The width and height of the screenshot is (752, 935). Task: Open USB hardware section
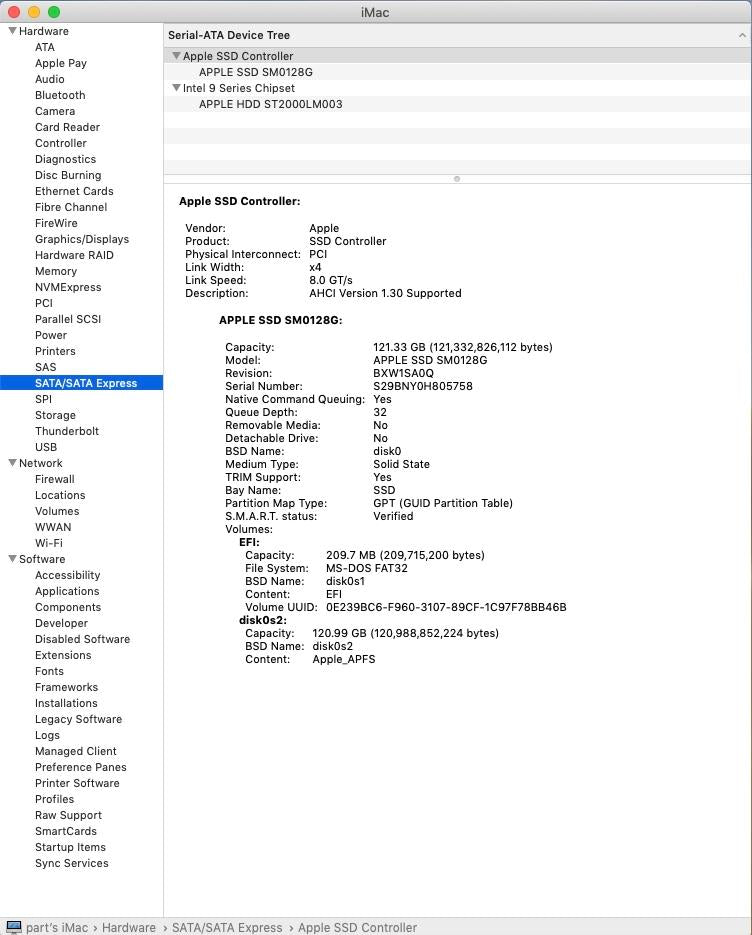coord(46,447)
